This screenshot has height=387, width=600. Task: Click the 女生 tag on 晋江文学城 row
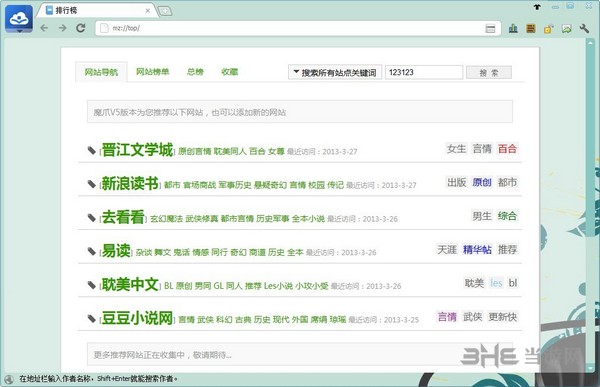457,149
